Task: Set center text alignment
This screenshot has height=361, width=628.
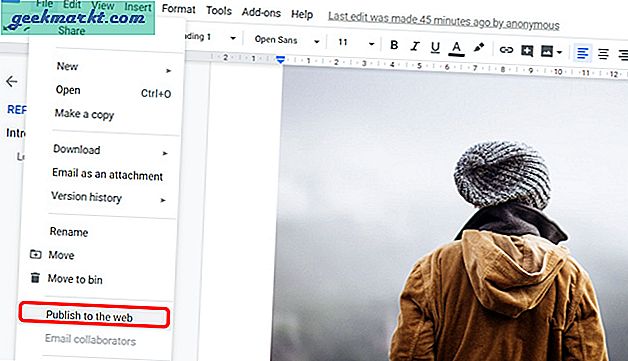Action: pos(603,54)
